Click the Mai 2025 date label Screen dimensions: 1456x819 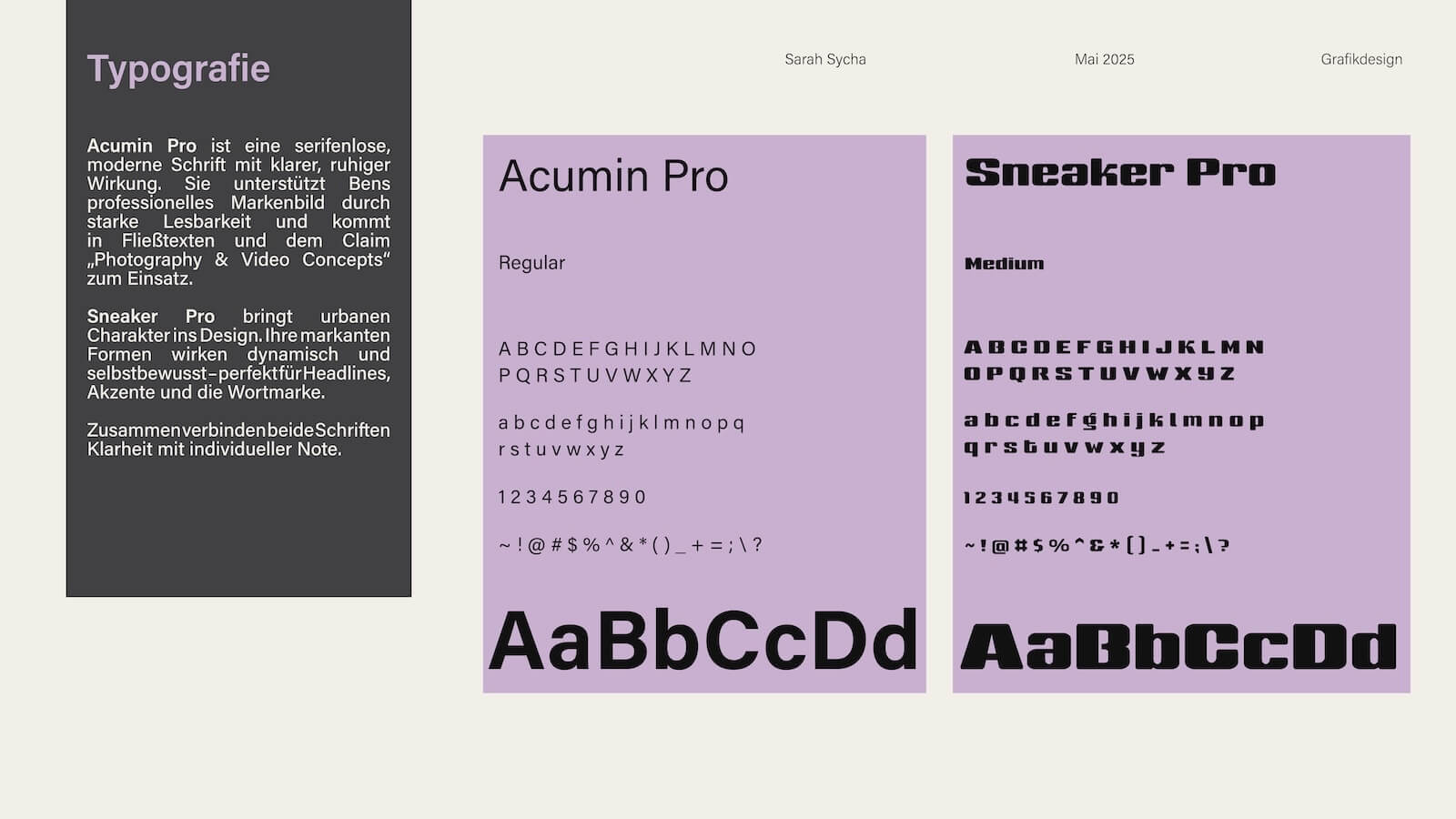[1104, 59]
